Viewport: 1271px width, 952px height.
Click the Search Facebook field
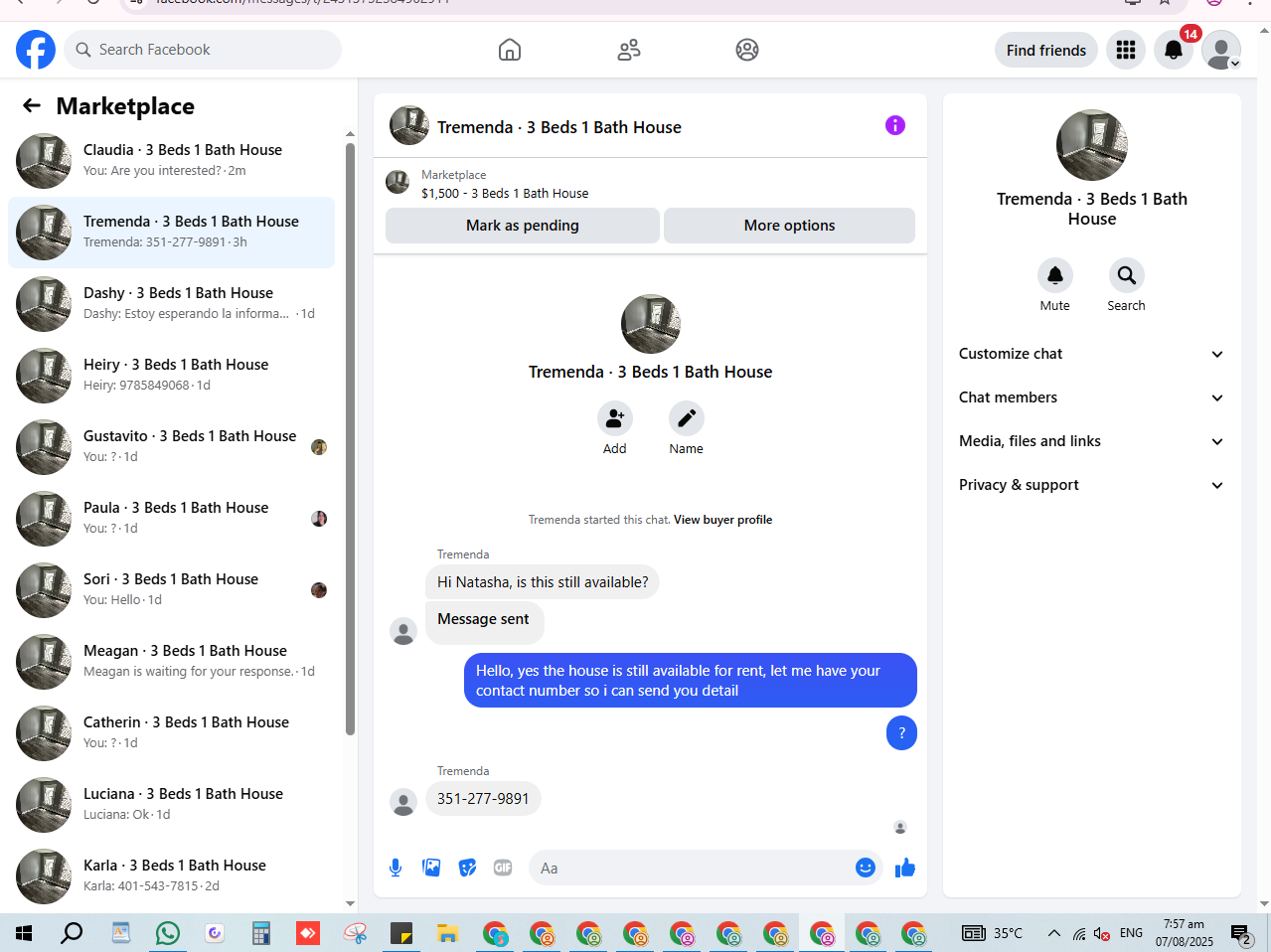(x=203, y=50)
